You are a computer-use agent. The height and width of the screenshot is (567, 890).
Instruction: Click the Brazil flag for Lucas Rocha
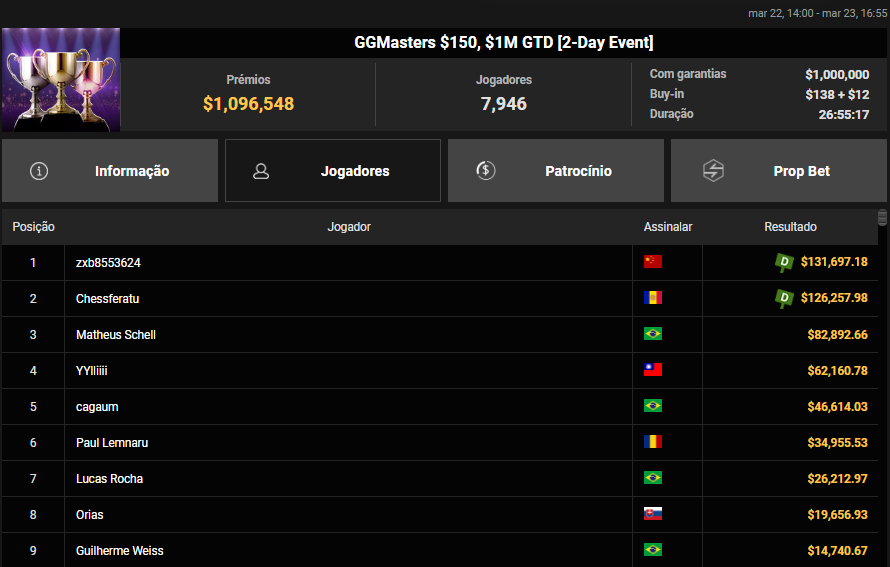(x=653, y=478)
